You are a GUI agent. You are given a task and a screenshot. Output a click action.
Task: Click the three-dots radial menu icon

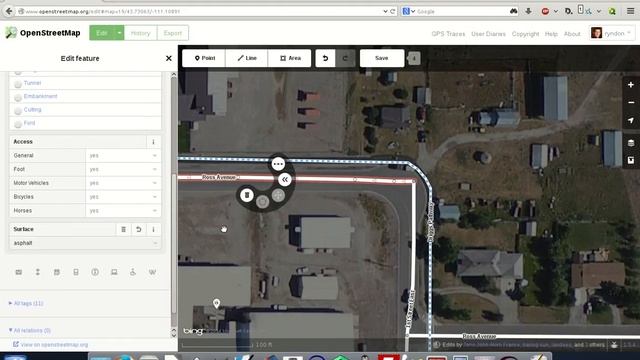(278, 164)
